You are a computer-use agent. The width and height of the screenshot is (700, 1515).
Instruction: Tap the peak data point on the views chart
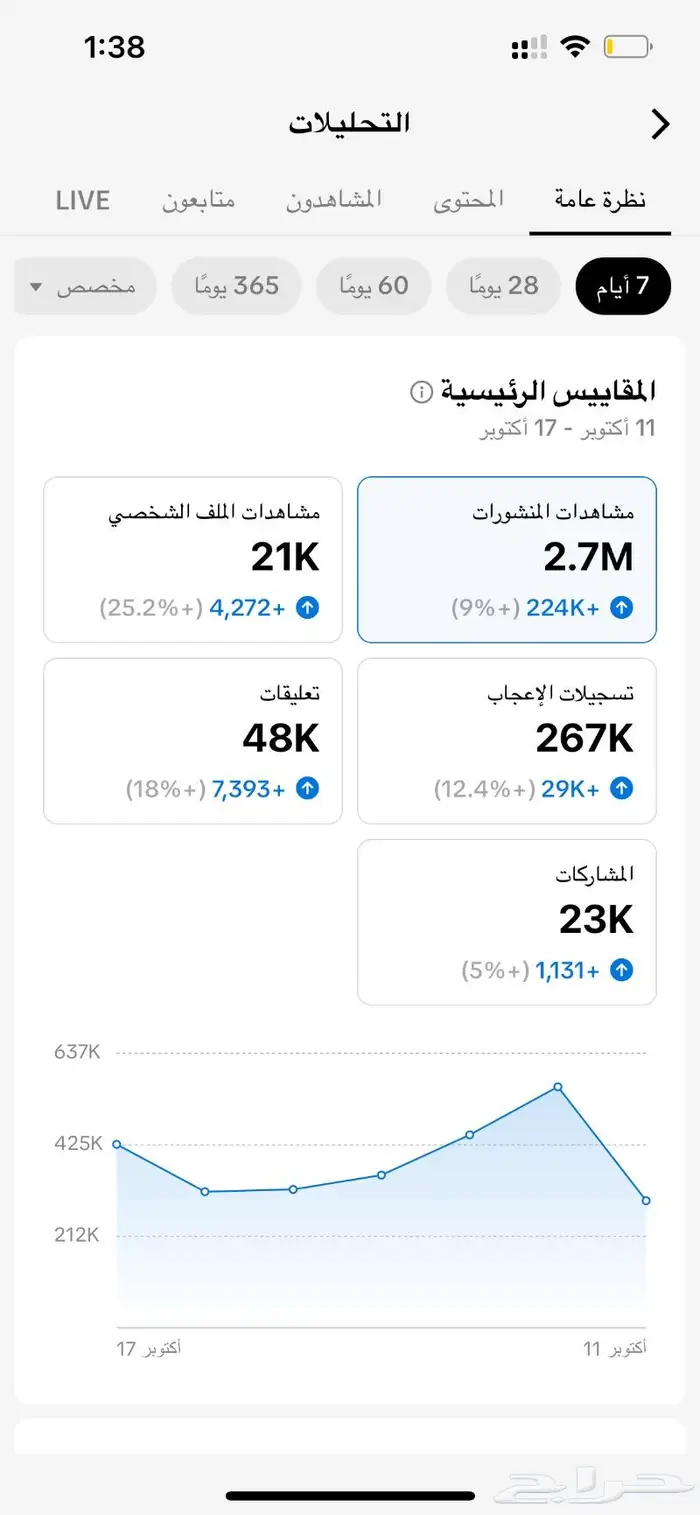tap(557, 1087)
